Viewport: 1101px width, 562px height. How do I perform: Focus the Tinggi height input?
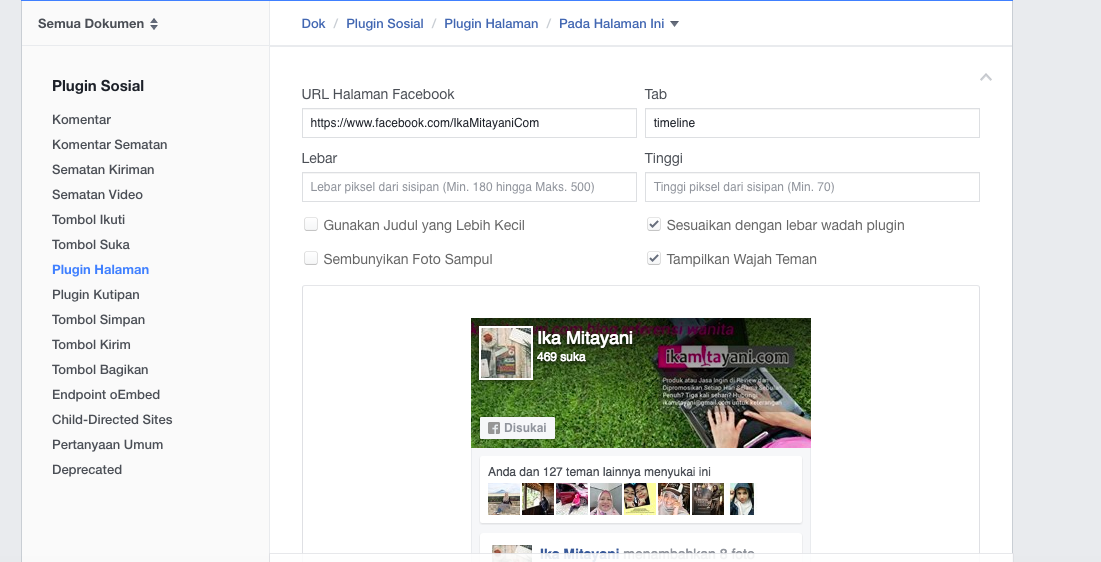click(812, 187)
